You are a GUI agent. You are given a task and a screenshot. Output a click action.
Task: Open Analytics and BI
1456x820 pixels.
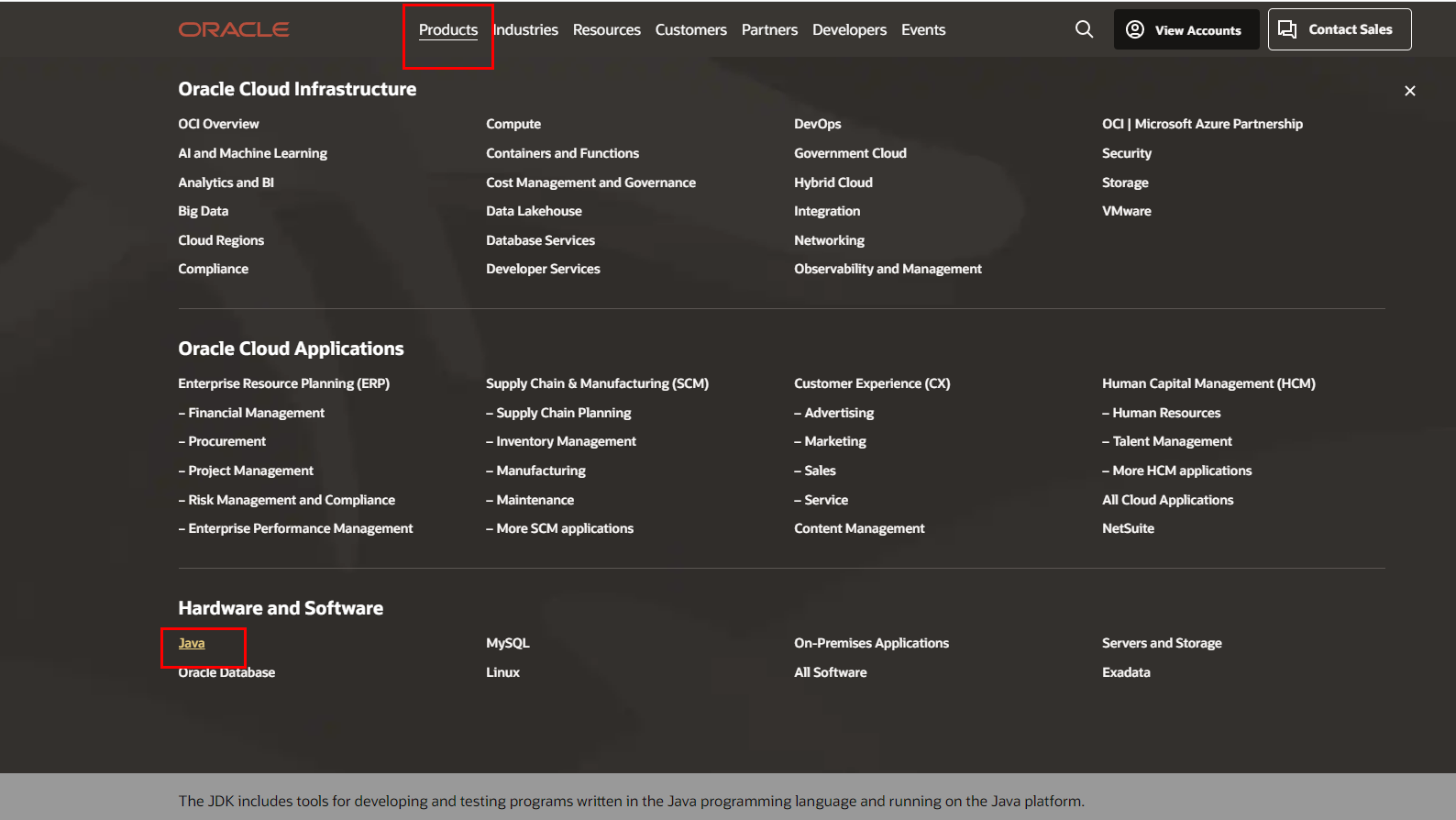tap(226, 183)
